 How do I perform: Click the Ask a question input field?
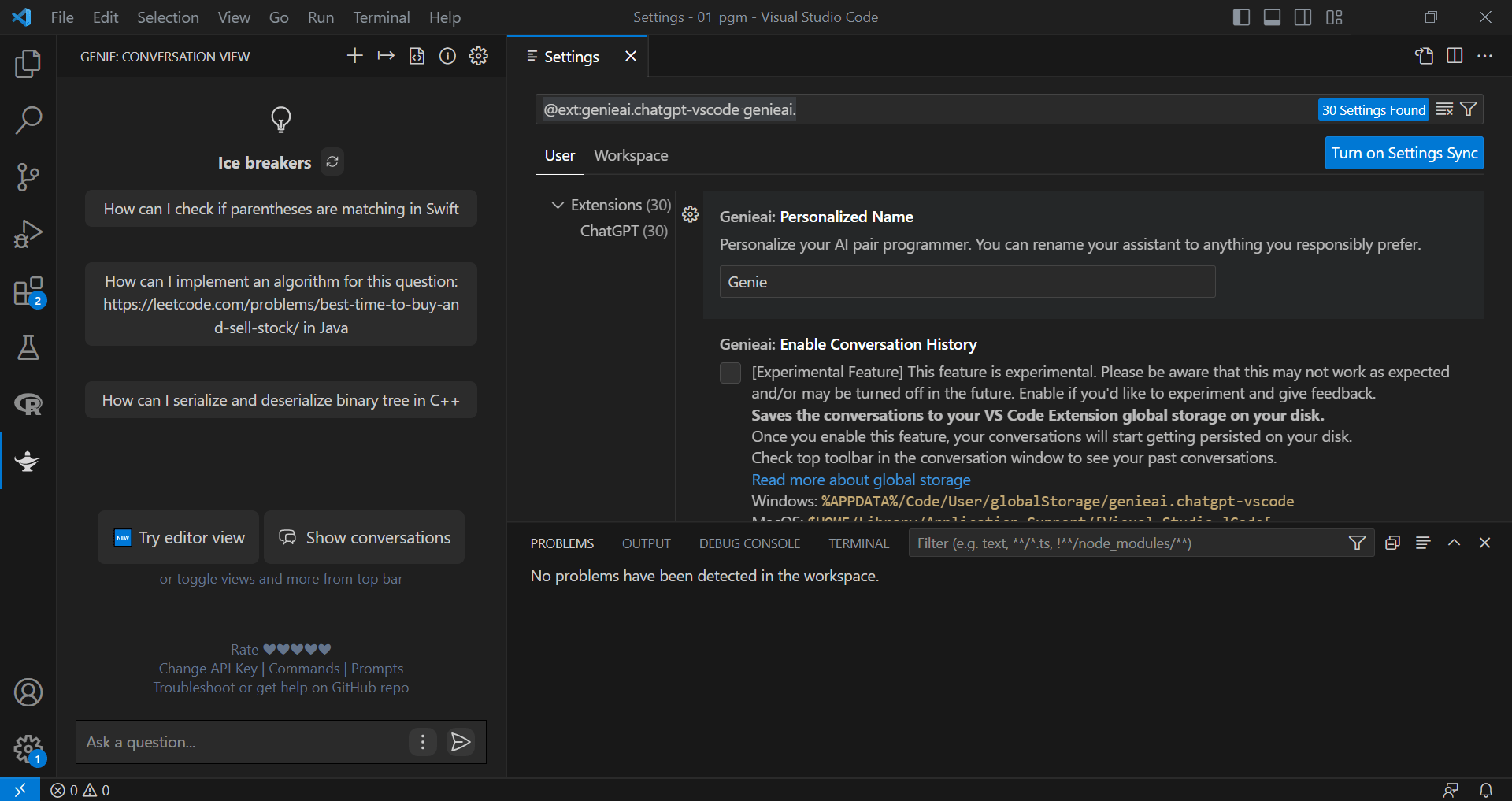tap(236, 741)
